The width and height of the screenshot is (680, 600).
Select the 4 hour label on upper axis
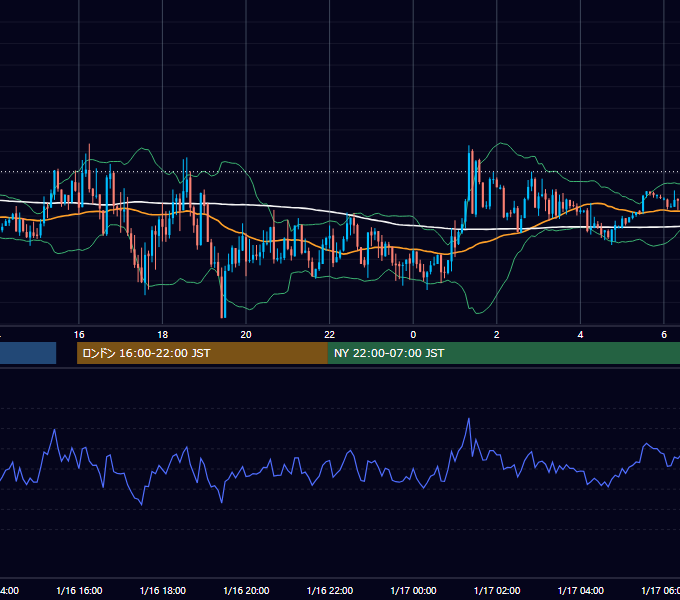(580, 335)
